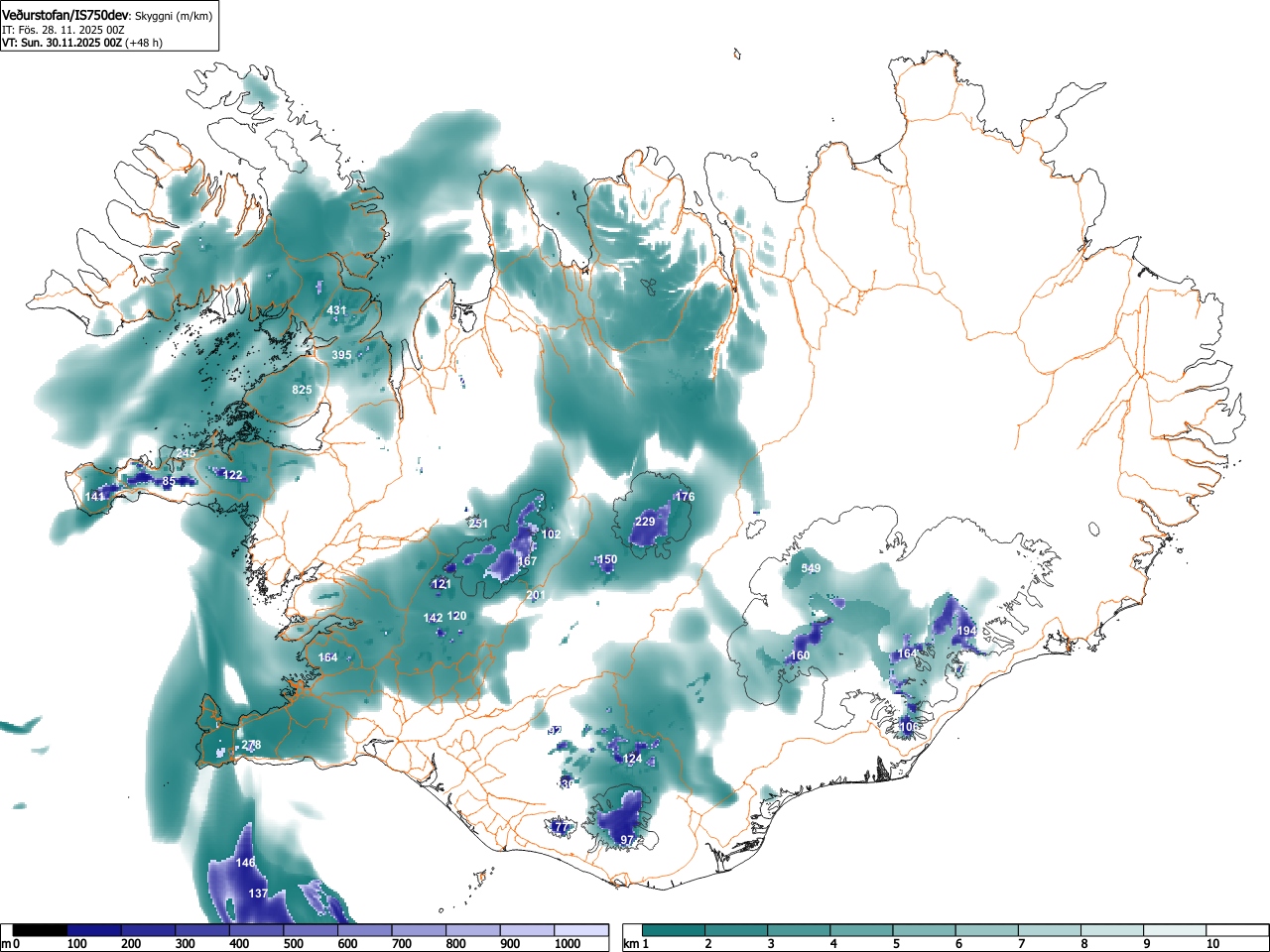This screenshot has width=1270, height=952.
Task: Click the '278' value on Reykjanes
Action: coord(251,745)
